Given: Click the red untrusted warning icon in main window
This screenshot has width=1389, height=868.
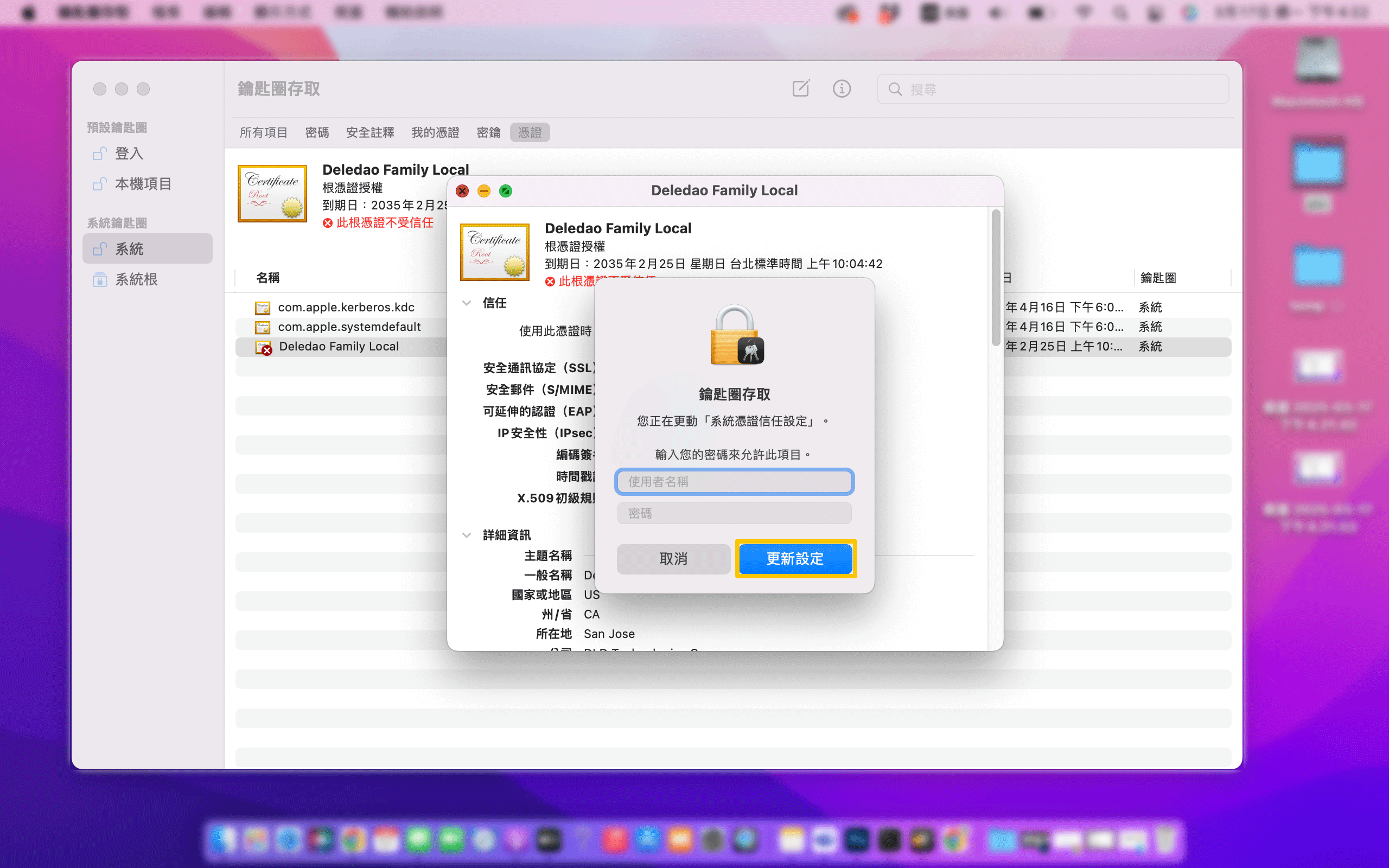Looking at the screenshot, I should tap(327, 223).
